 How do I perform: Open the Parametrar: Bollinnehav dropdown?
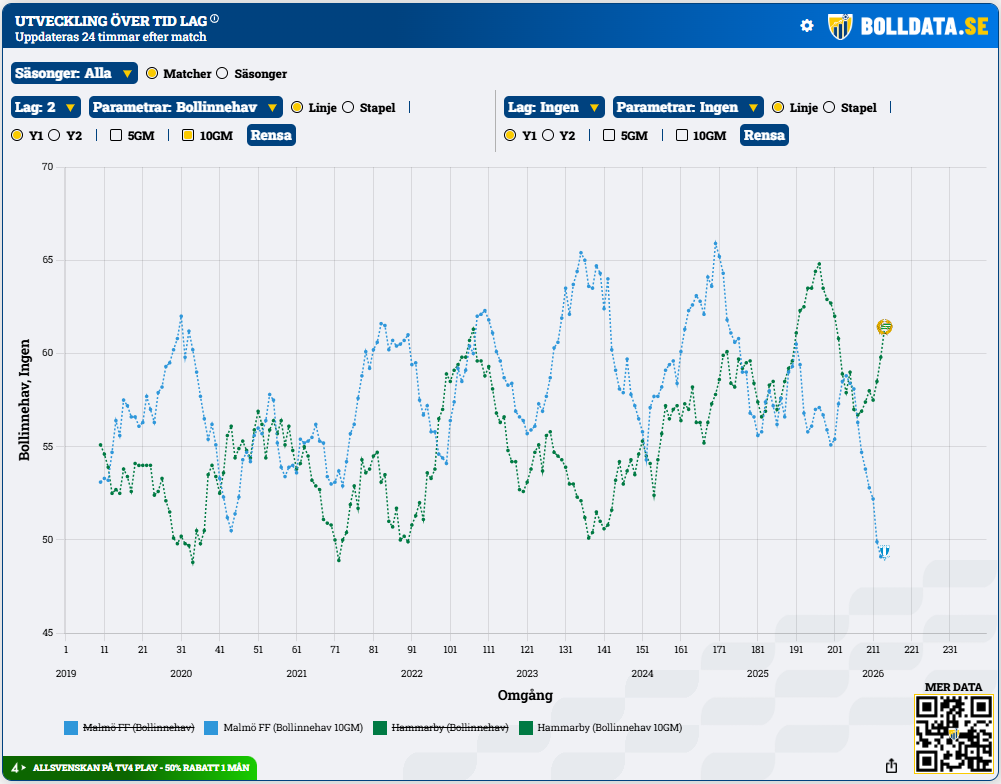point(185,108)
